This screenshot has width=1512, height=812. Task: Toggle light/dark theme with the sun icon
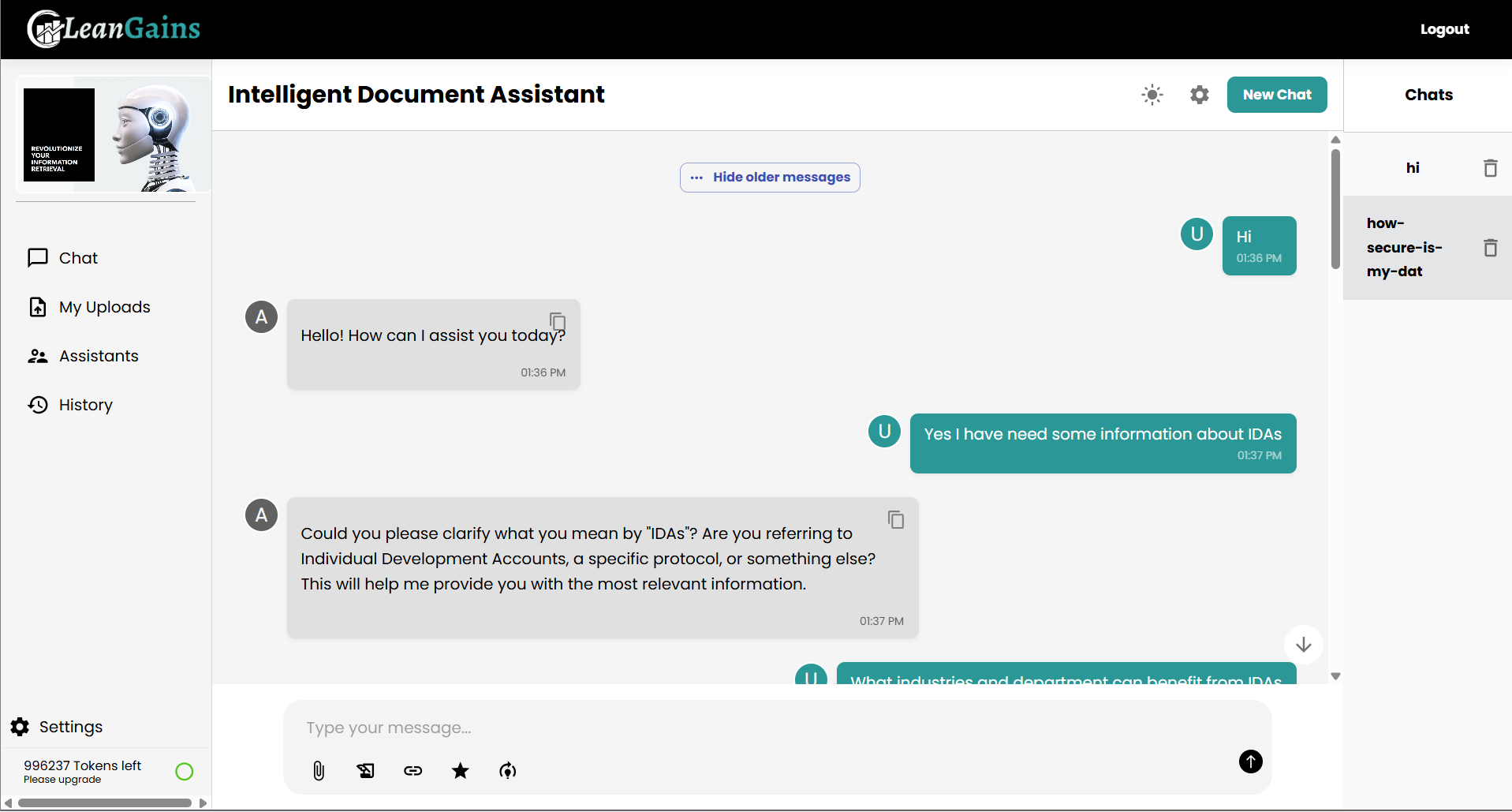click(x=1152, y=95)
